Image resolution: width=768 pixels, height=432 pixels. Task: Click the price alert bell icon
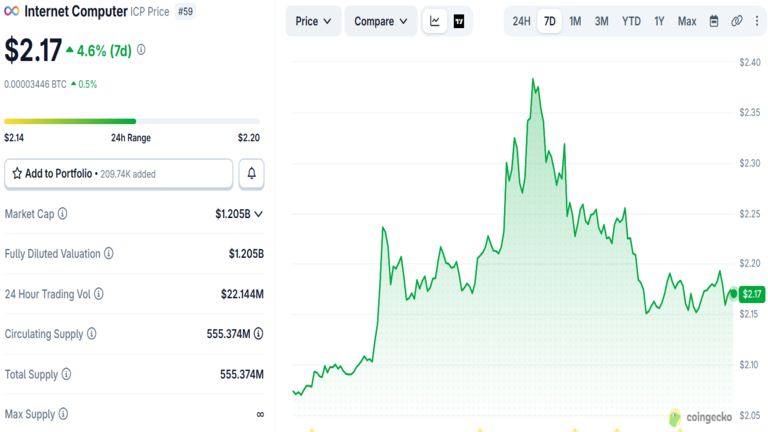(x=251, y=173)
